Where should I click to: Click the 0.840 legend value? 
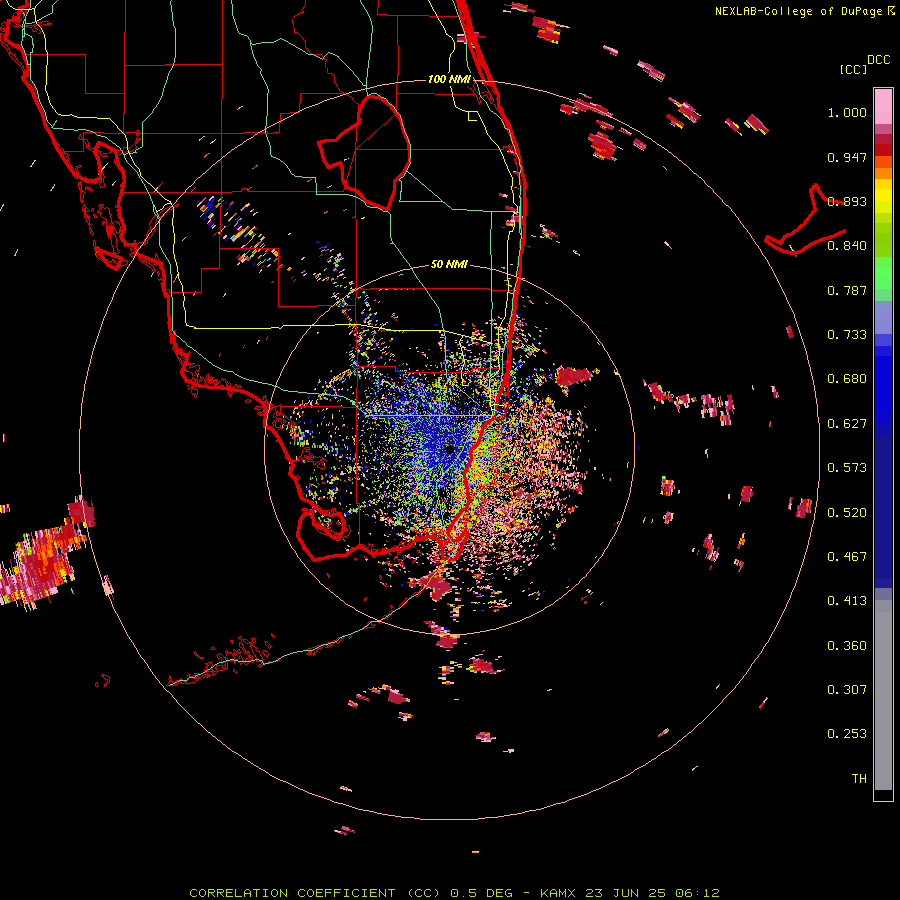[847, 246]
